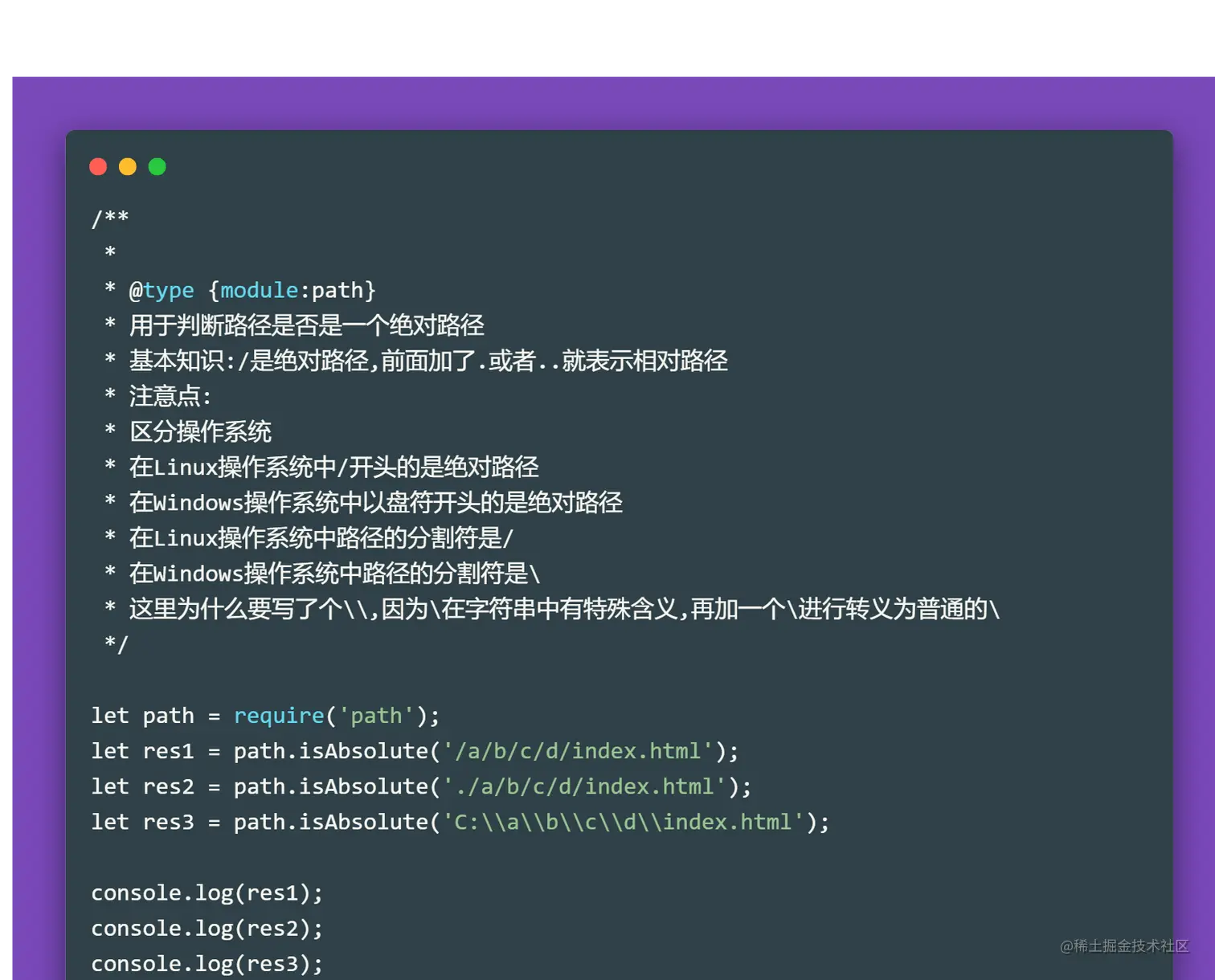Click the 'let res3' variable declaration

[x=142, y=821]
